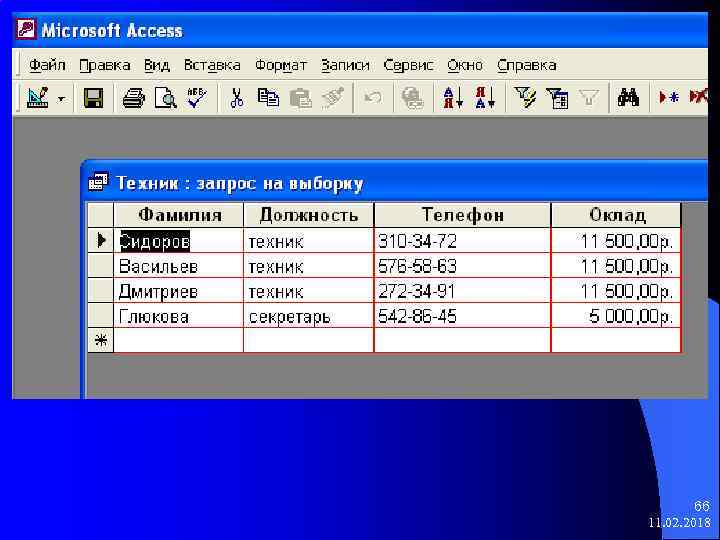
Task: Click the Filter by Form icon
Action: 557,98
